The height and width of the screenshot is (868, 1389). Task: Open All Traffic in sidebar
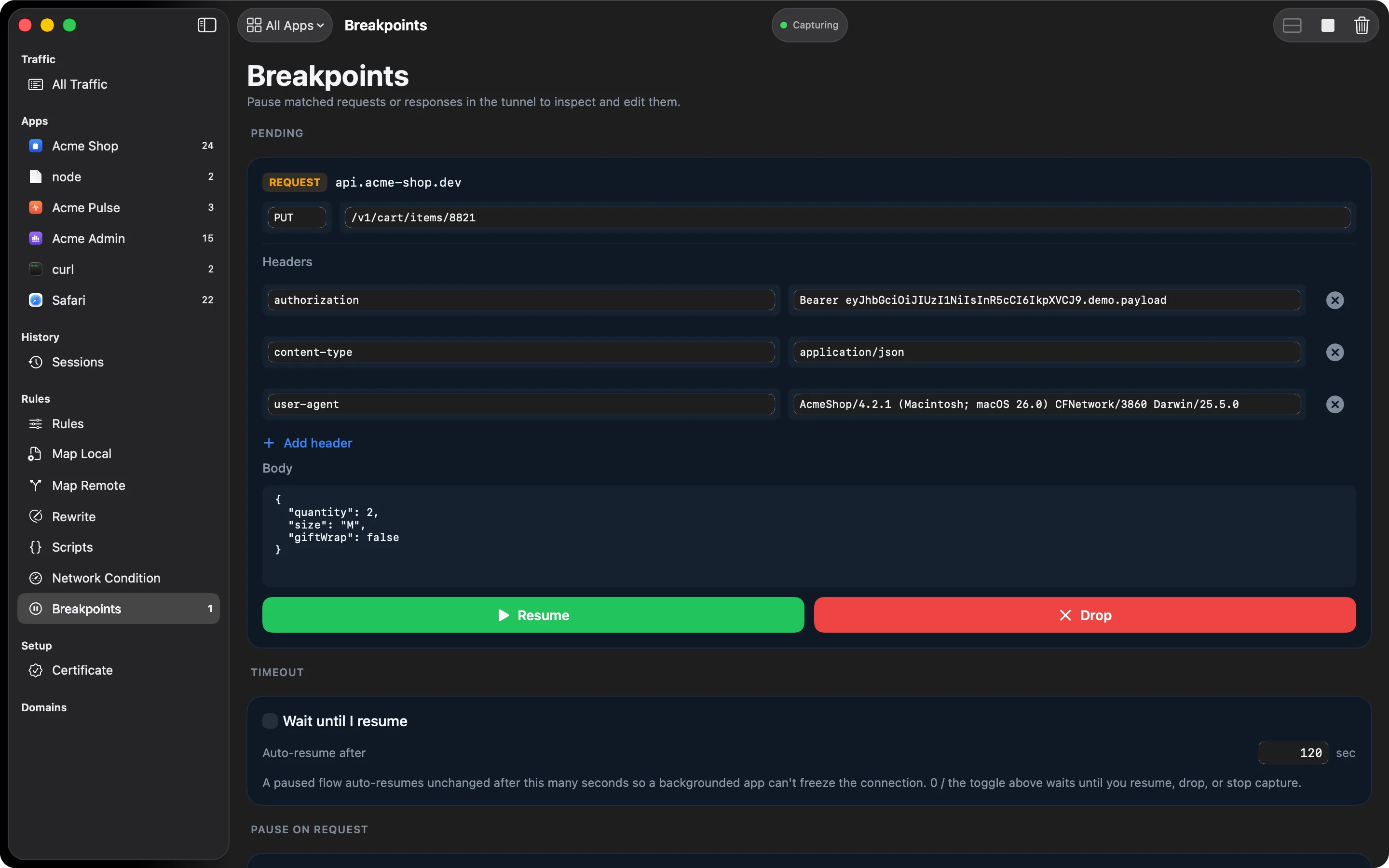[x=119, y=84]
